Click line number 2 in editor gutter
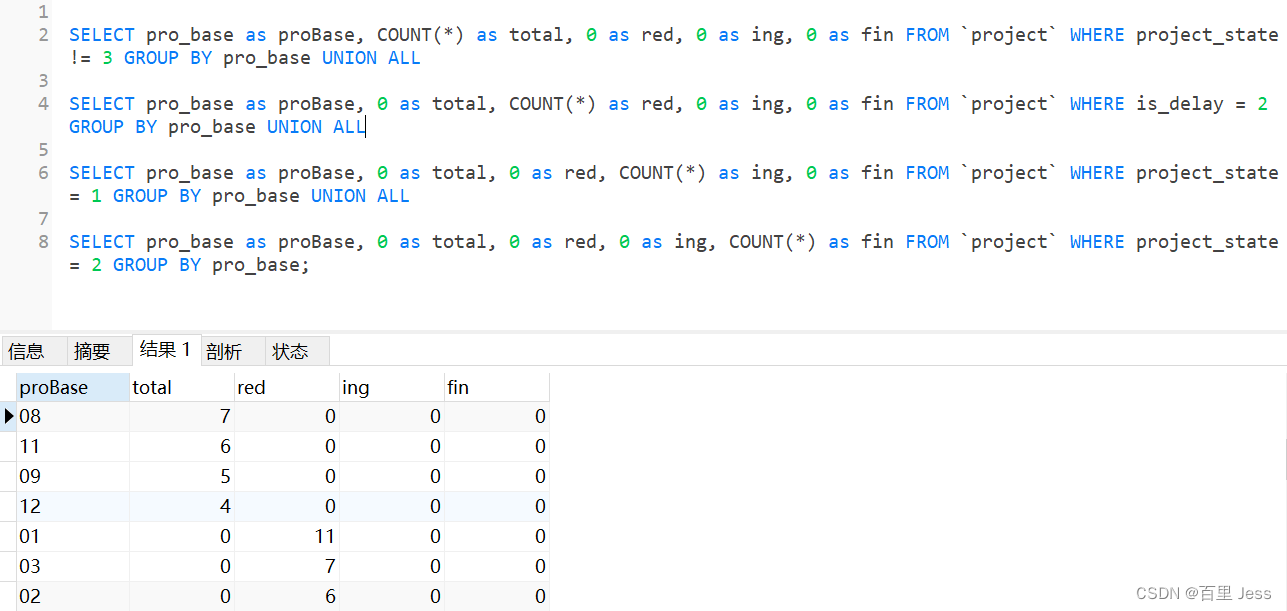Viewport: 1287px width, 611px height. [x=43, y=35]
